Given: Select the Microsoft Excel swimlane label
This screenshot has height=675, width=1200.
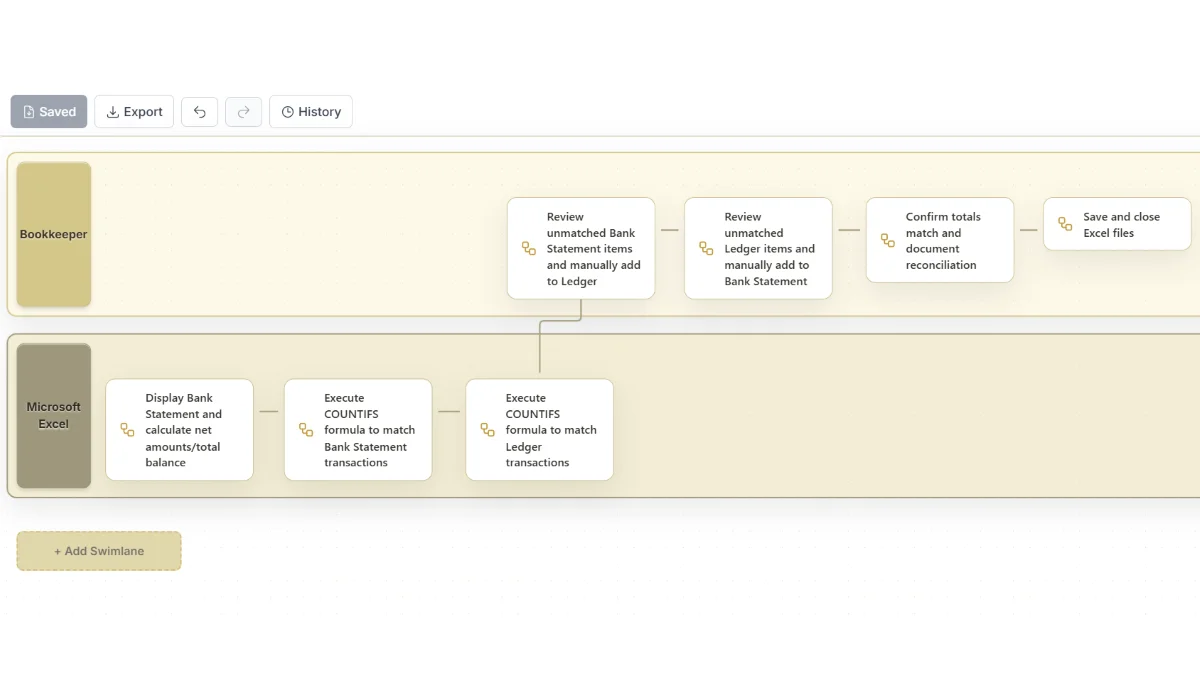Looking at the screenshot, I should [53, 415].
